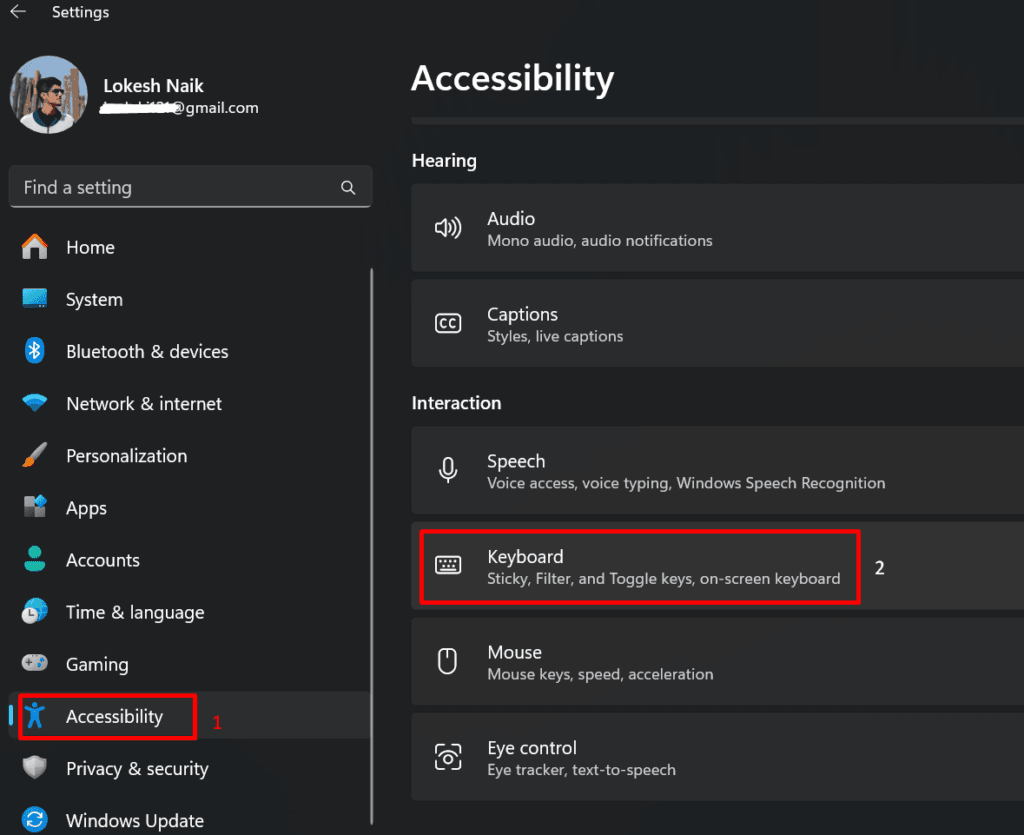
Task: Click the Windows Update refresh icon
Action: pos(35,820)
